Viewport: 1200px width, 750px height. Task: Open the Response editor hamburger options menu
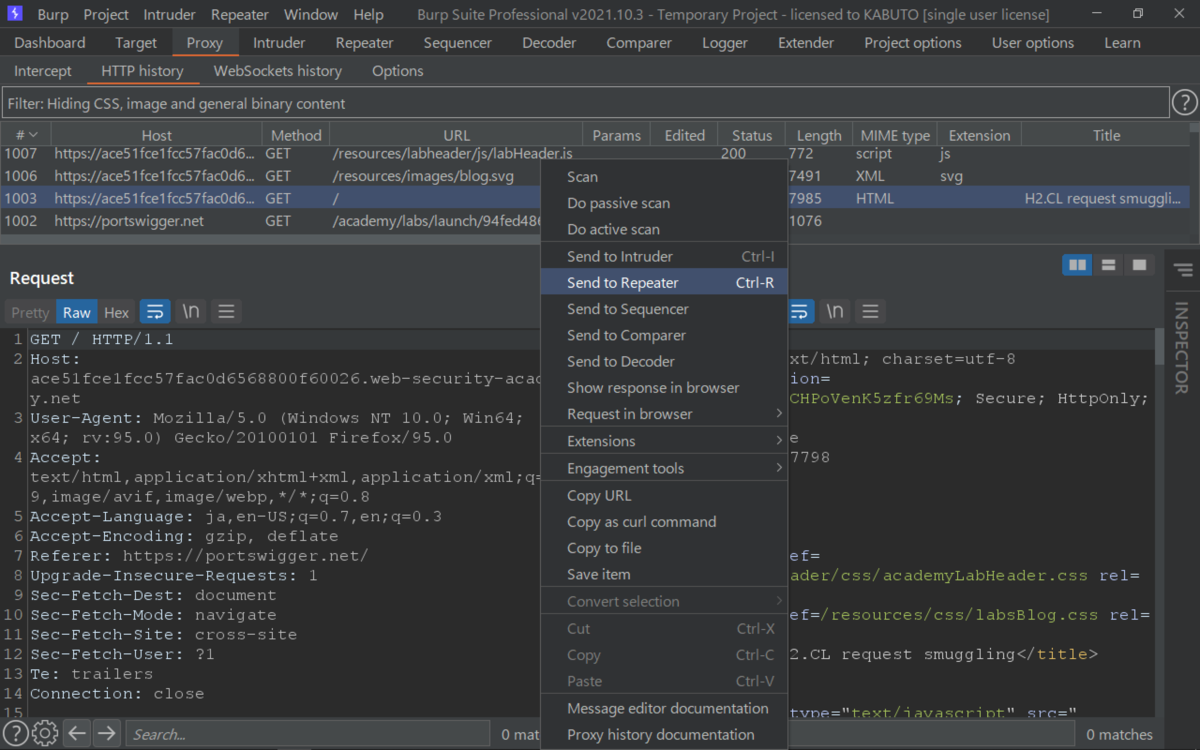point(870,312)
